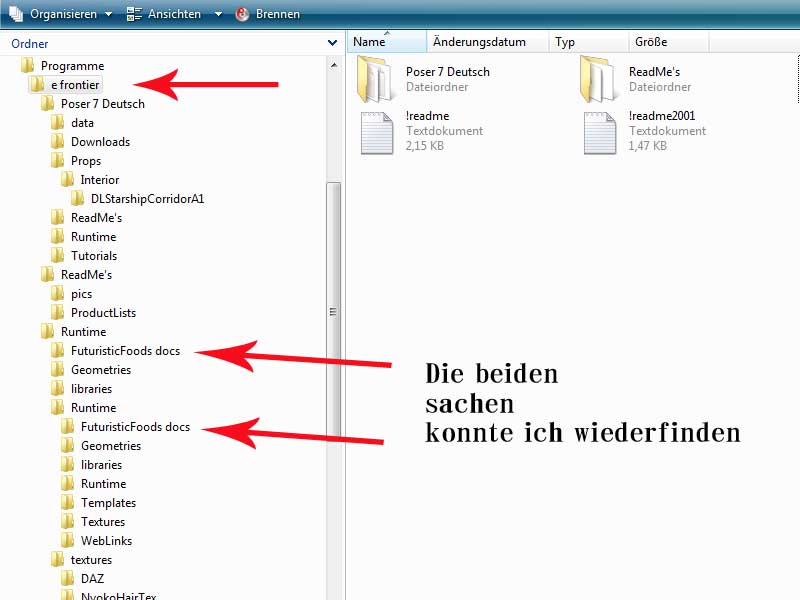
Task: Click folder icon beside pics
Action: [x=58, y=293]
